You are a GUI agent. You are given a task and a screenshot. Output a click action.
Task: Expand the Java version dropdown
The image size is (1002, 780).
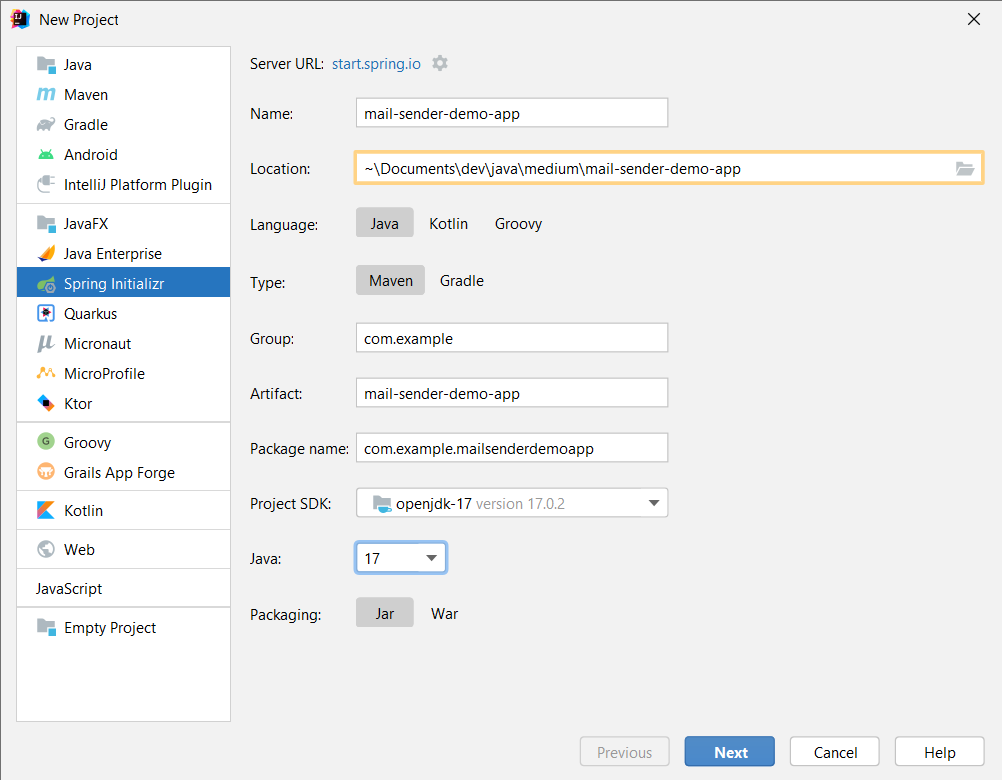click(432, 558)
